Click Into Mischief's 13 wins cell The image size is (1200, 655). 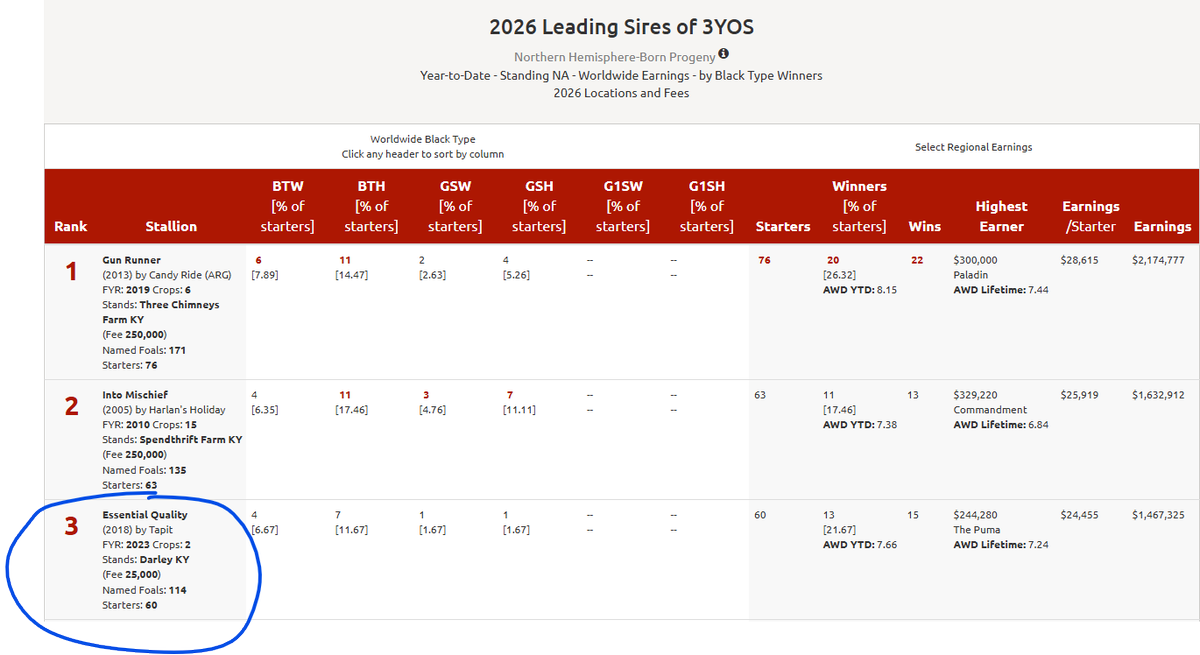point(913,395)
